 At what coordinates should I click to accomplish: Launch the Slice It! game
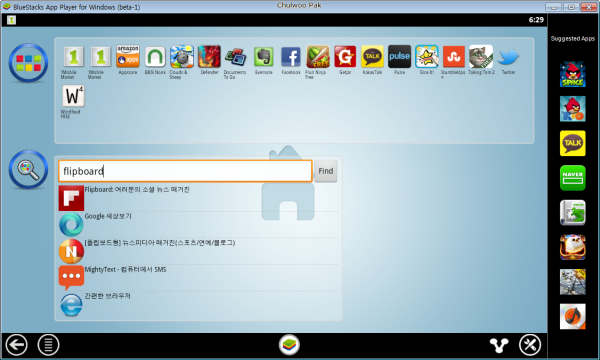[x=427, y=57]
